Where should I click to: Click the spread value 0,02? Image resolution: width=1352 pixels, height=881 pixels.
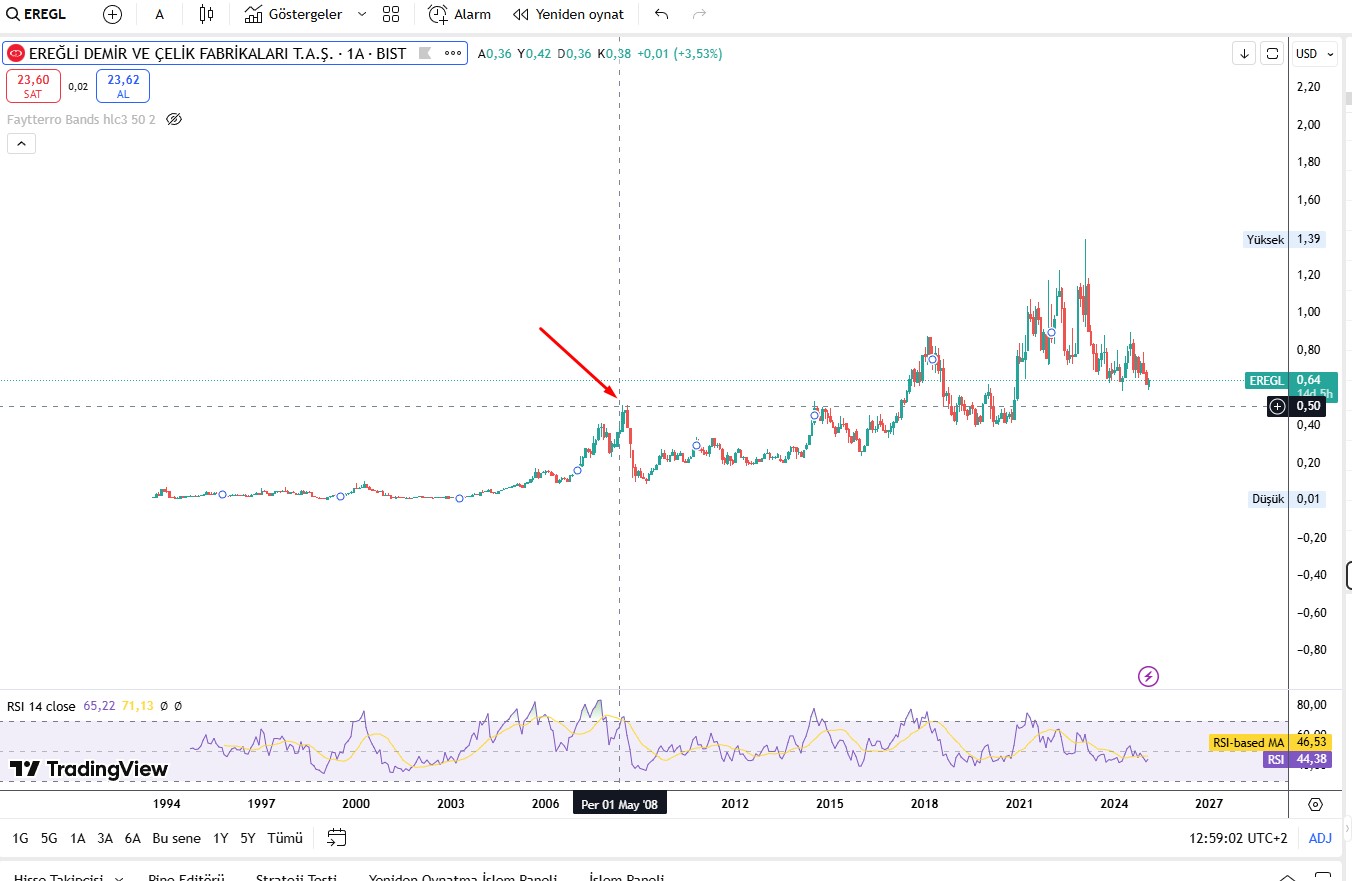[78, 87]
